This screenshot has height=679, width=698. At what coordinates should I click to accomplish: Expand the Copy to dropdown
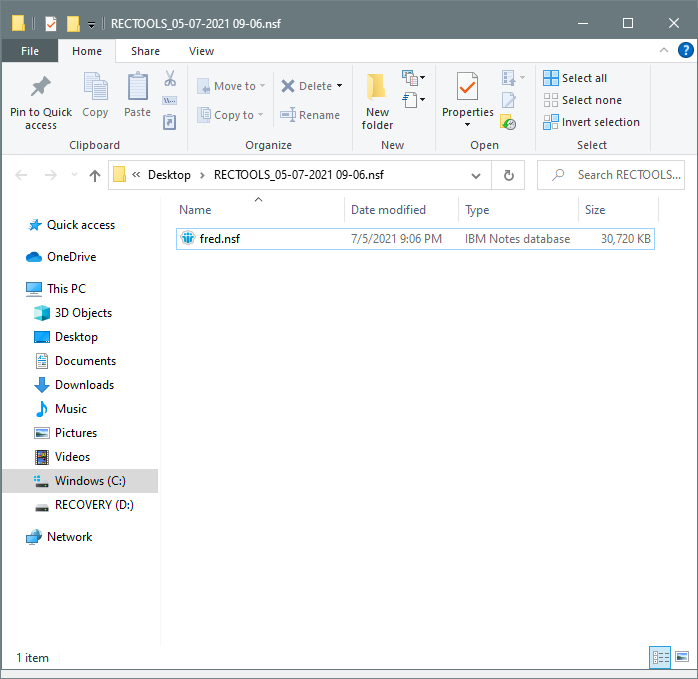[260, 114]
